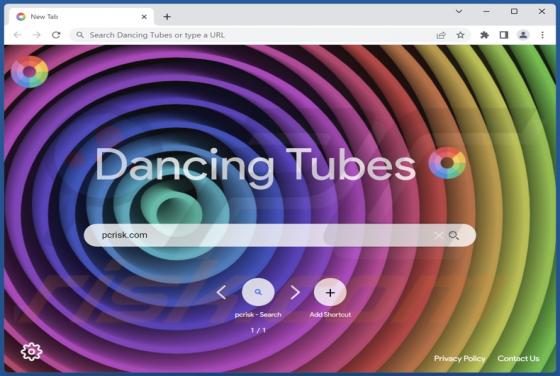This screenshot has width=560, height=376.
Task: Open the Privacy Policy link
Action: pyautogui.click(x=459, y=358)
